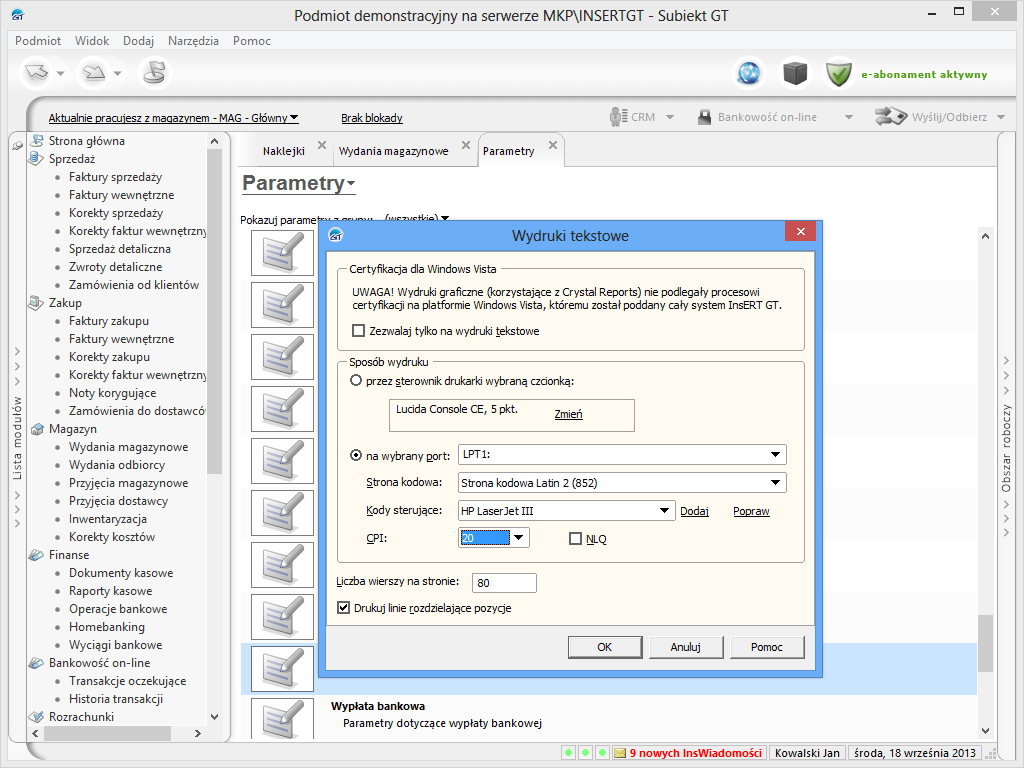Click the green shield e-abonament icon

(x=839, y=73)
